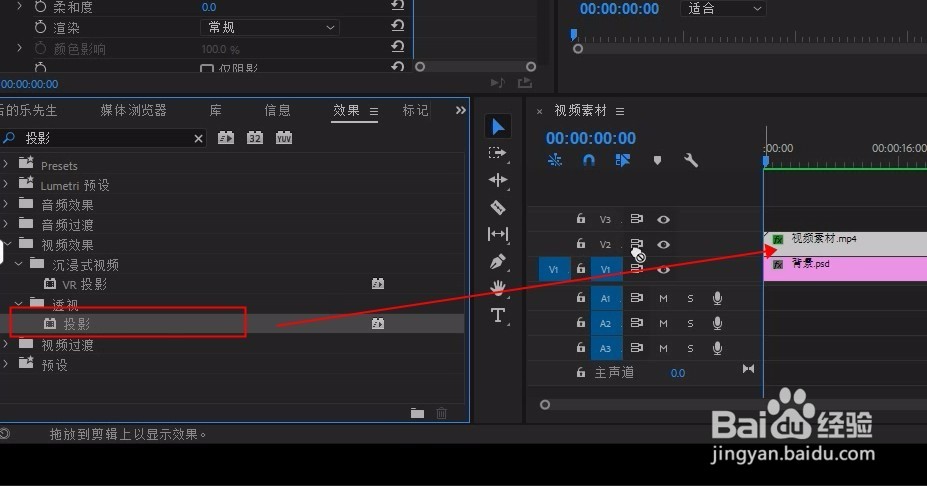Click the program monitor playhead marker
This screenshot has height=486, width=927.
point(573,34)
